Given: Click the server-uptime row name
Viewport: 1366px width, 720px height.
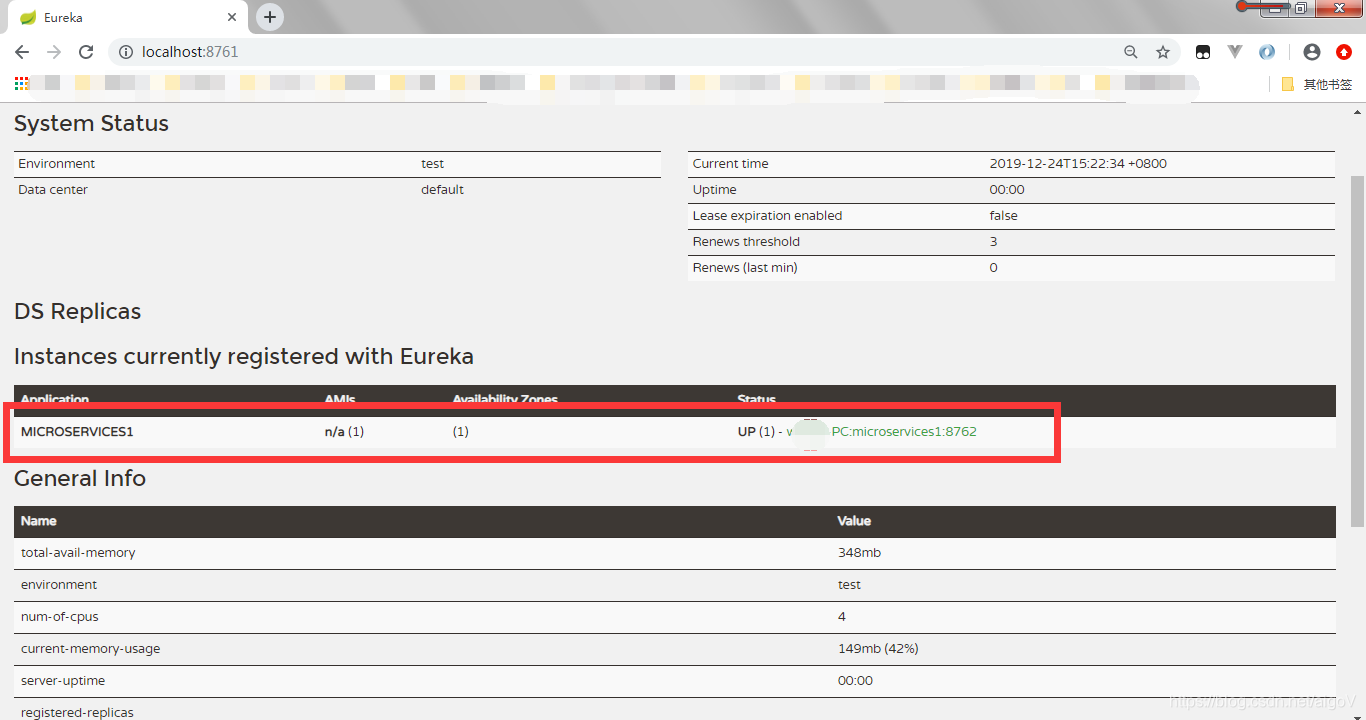Looking at the screenshot, I should coord(63,681).
